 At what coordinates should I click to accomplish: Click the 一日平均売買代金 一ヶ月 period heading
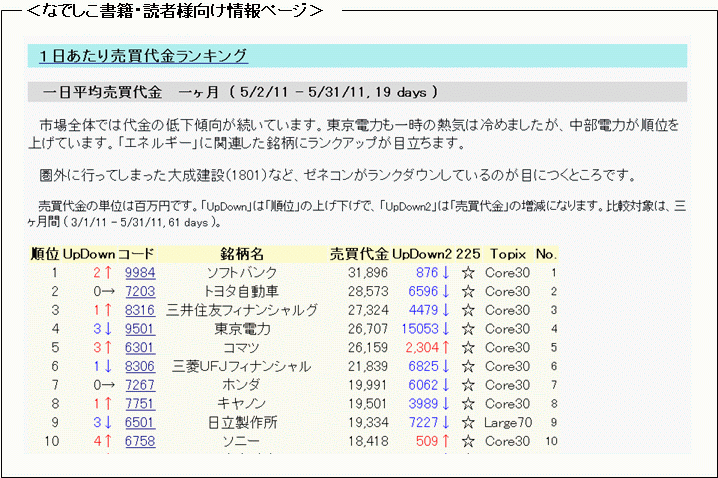pos(240,92)
